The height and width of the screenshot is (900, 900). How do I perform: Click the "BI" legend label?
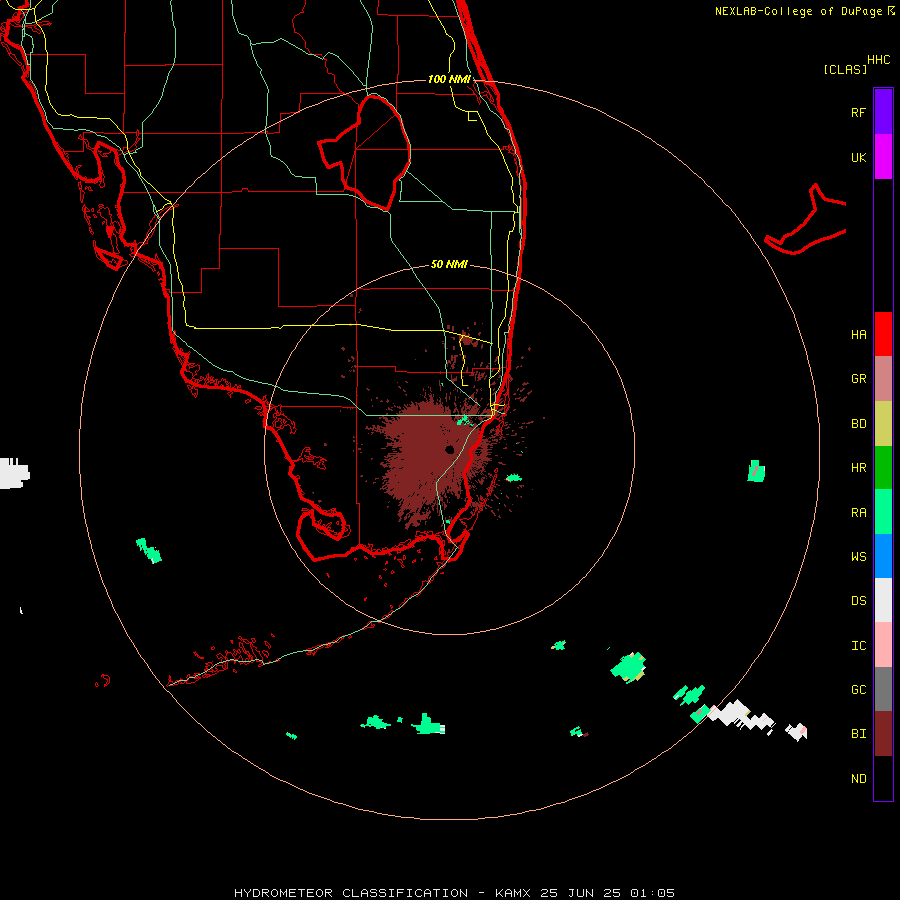tap(858, 734)
